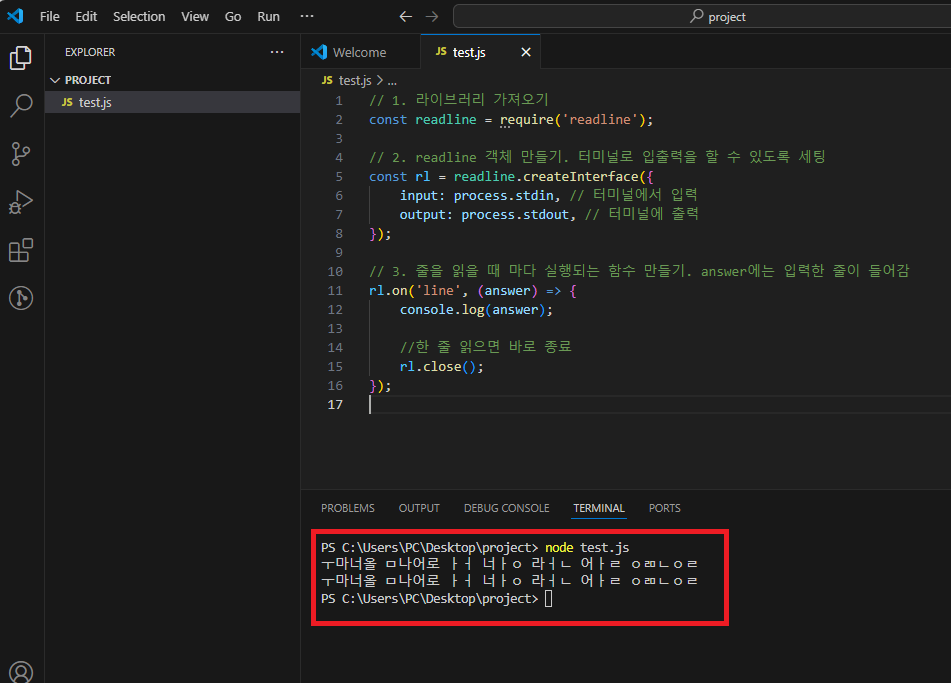Image resolution: width=951 pixels, height=683 pixels.
Task: Expand the hidden menu bar items ellipsis
Action: (x=307, y=16)
